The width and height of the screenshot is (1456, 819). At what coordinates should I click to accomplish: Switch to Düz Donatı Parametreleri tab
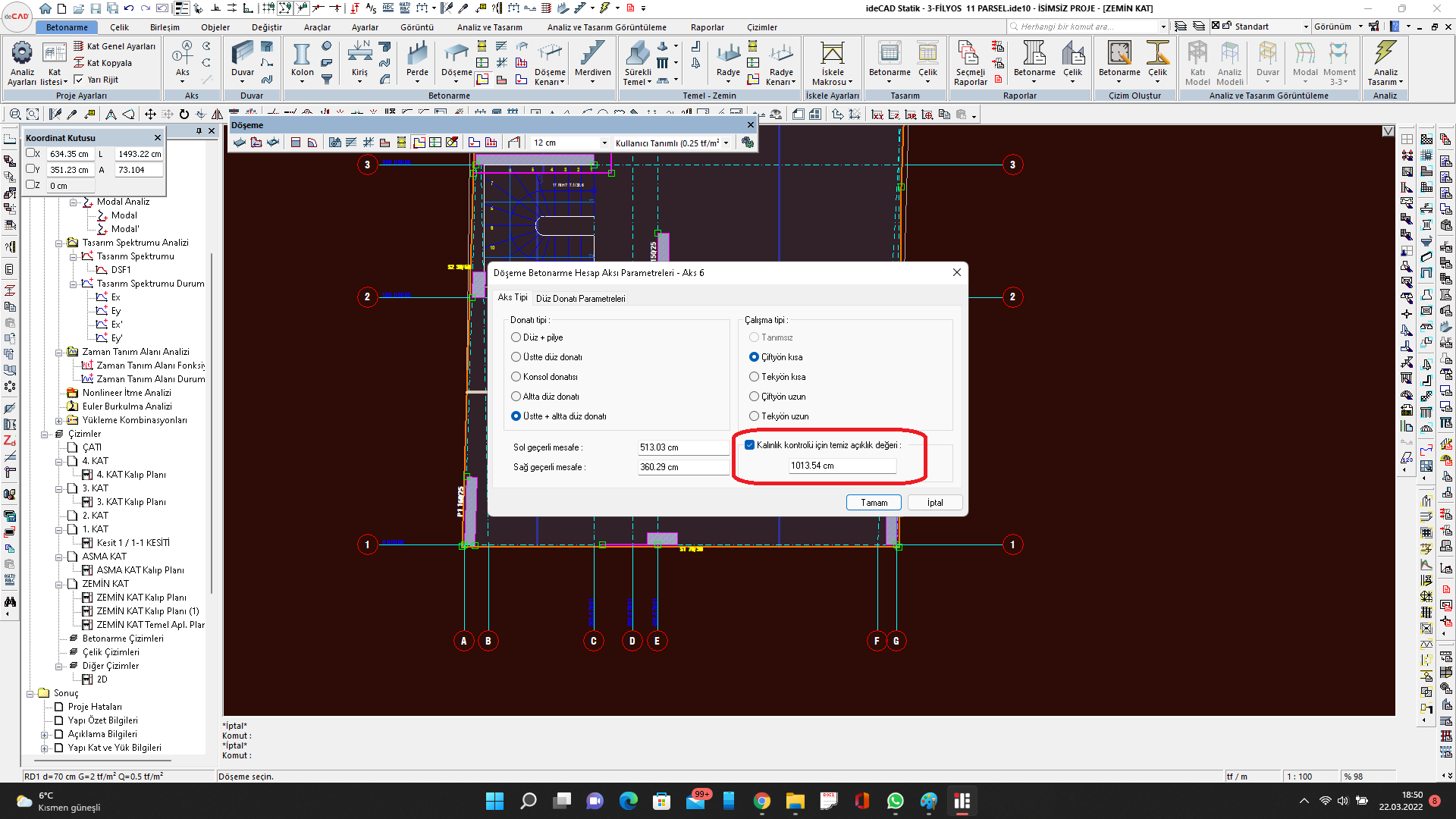coord(580,299)
